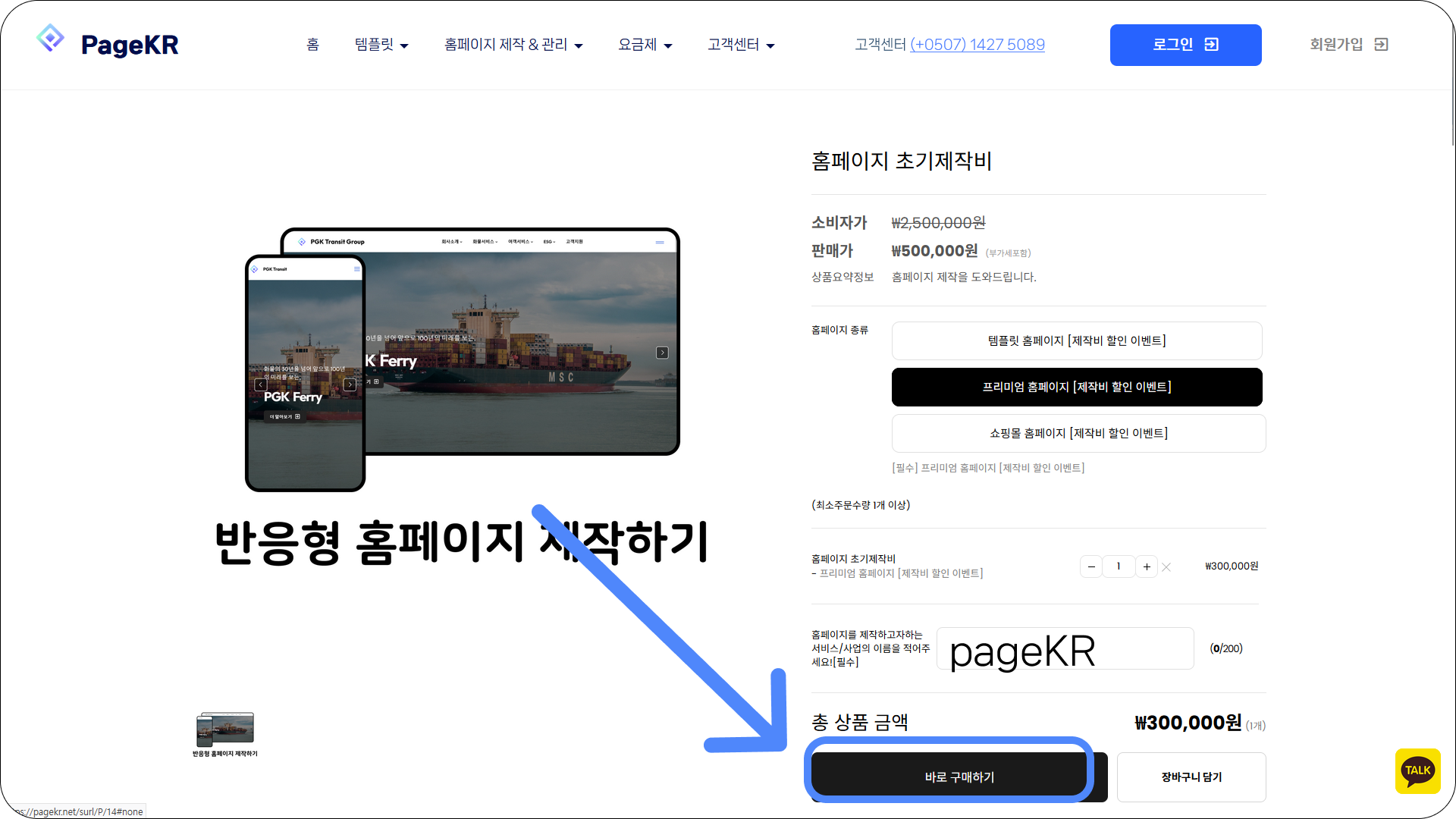
Task: Go to the 홈 menu item
Action: [x=312, y=45]
